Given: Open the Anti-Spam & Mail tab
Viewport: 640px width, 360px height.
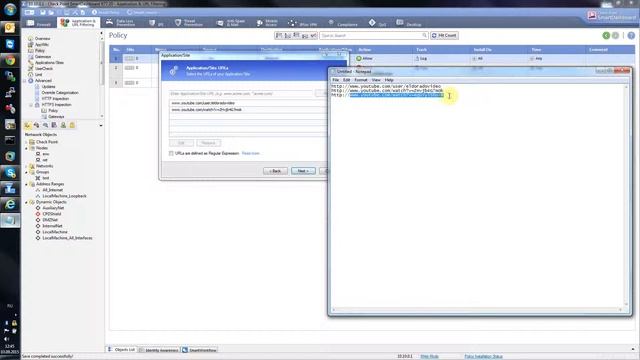Looking at the screenshot, I should tap(231, 23).
